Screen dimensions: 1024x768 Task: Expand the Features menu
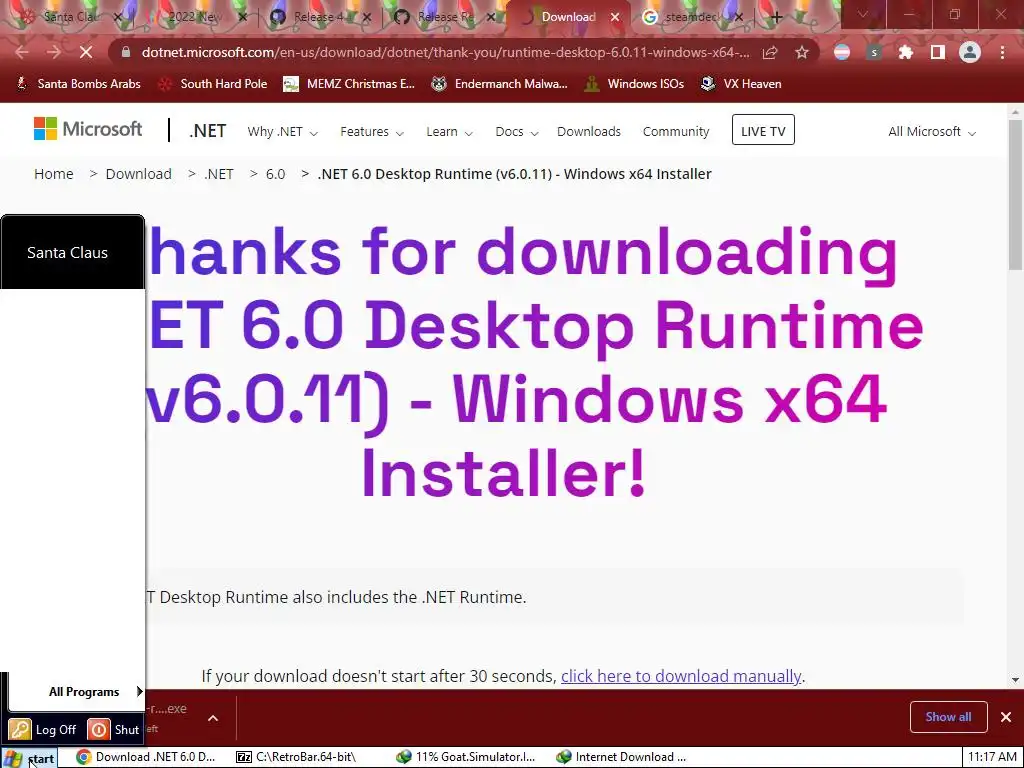click(372, 132)
